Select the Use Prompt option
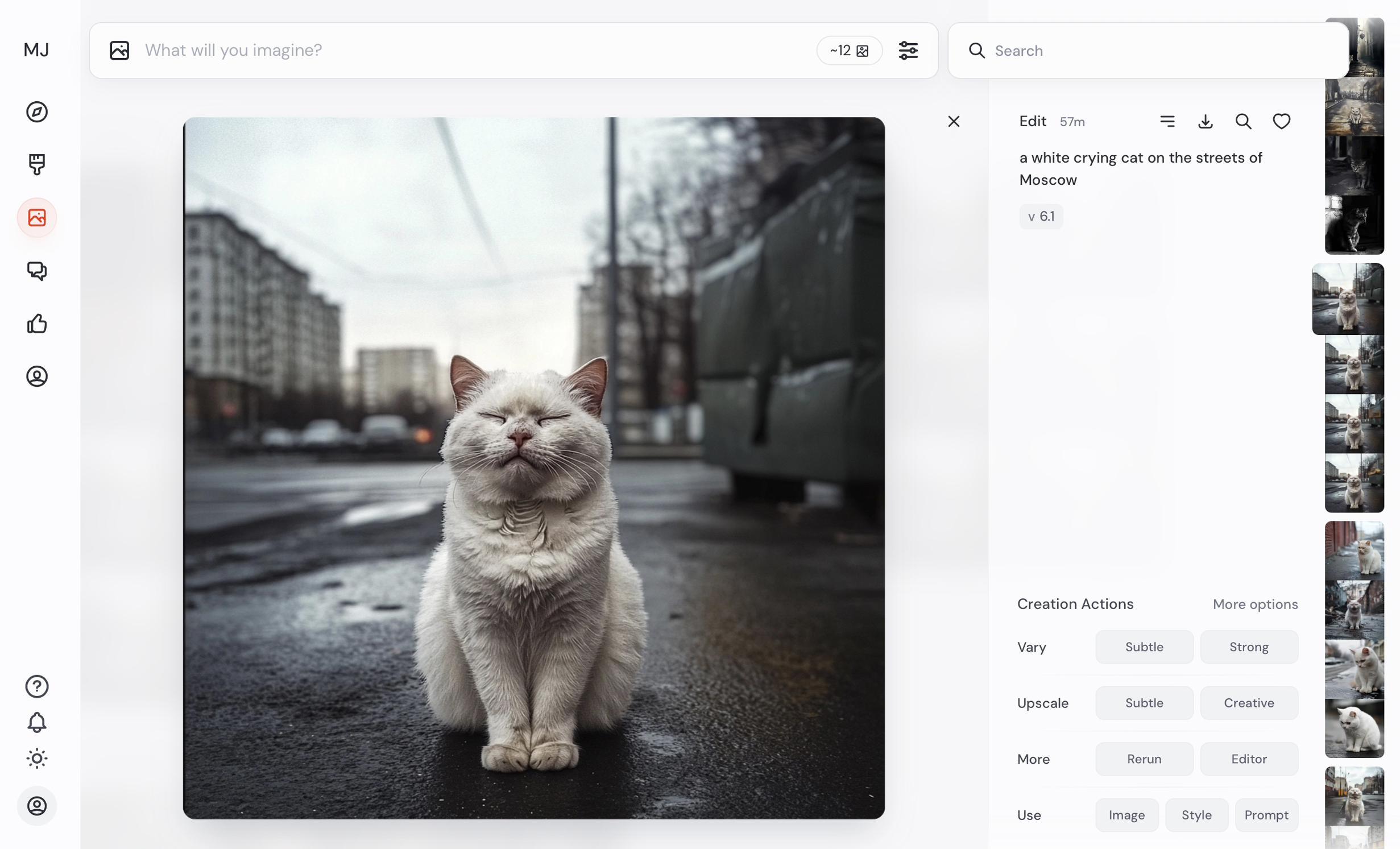Image resolution: width=1400 pixels, height=849 pixels. coord(1266,814)
